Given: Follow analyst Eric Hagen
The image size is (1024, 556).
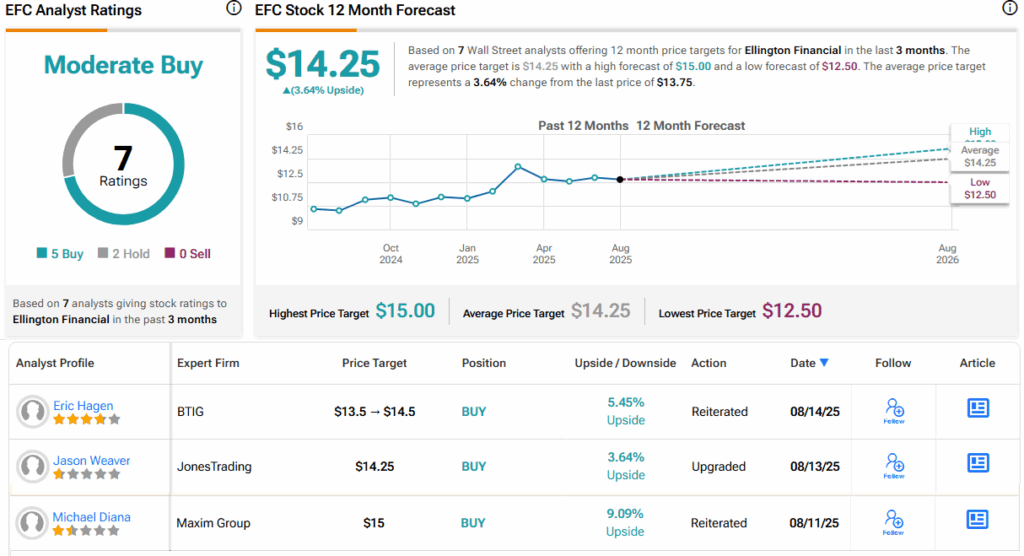Looking at the screenshot, I should 894,411.
